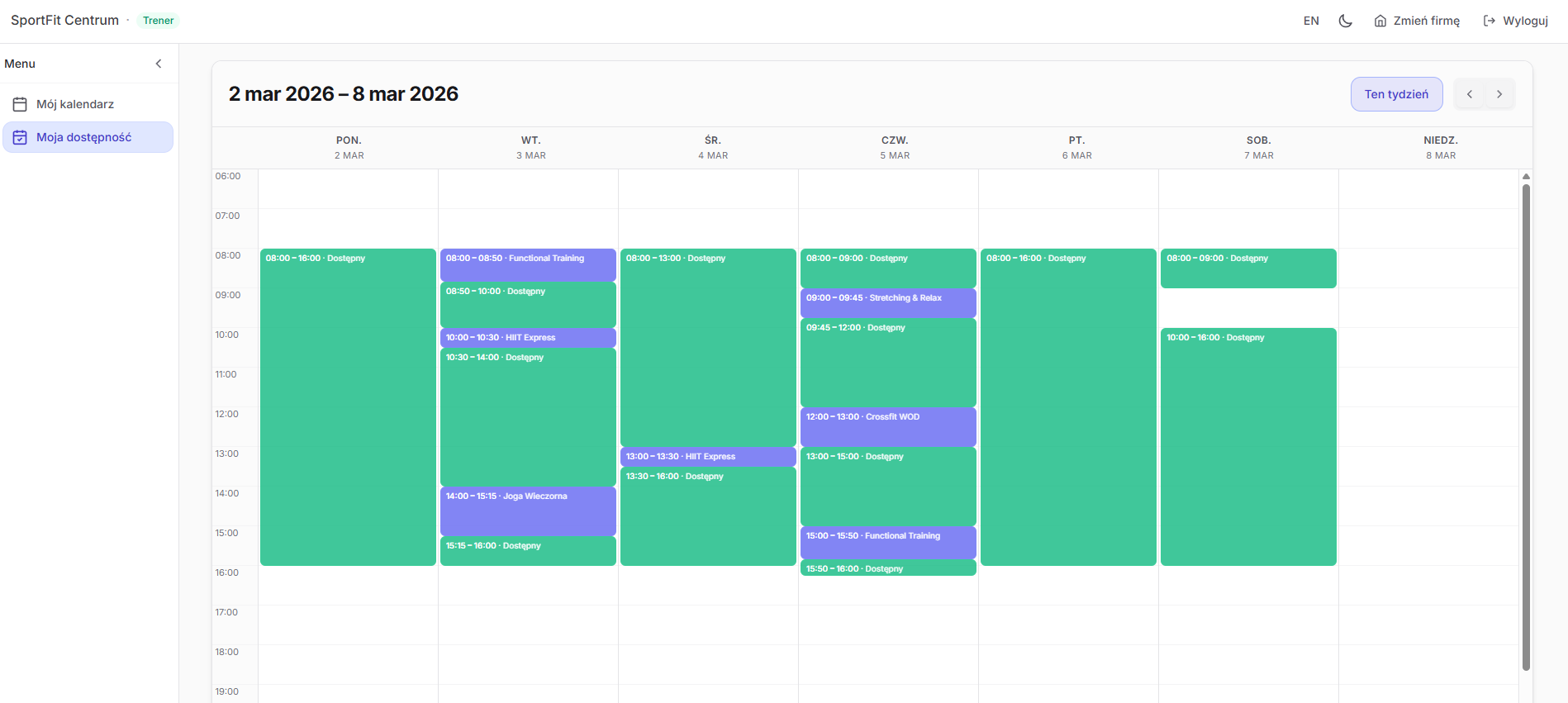Click Thursday's Stretching & Relax event

[x=888, y=302]
